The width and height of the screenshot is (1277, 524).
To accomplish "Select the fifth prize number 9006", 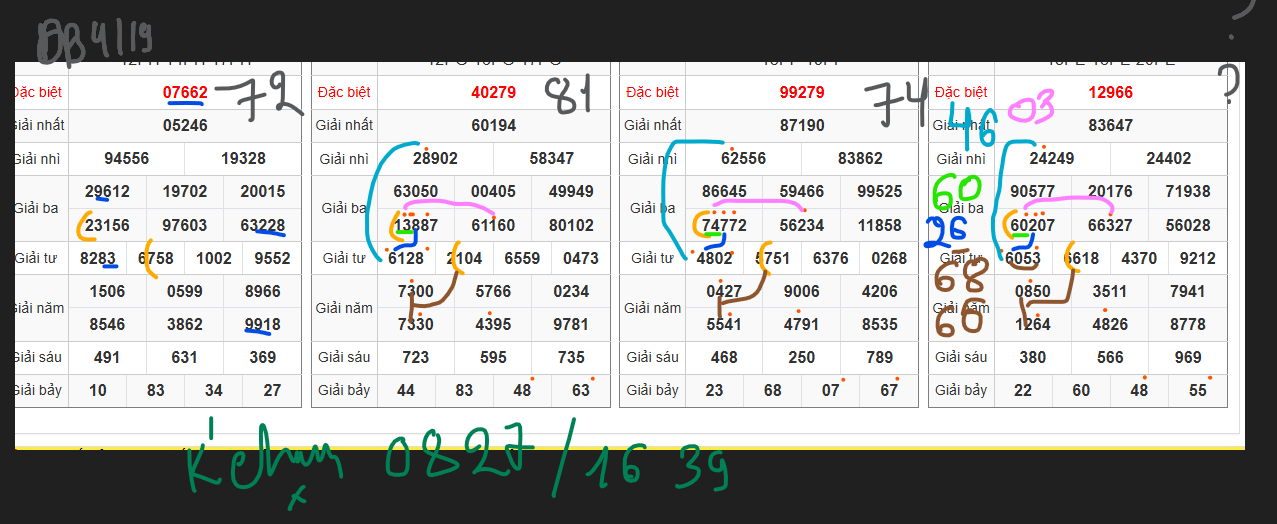I will click(x=801, y=292).
